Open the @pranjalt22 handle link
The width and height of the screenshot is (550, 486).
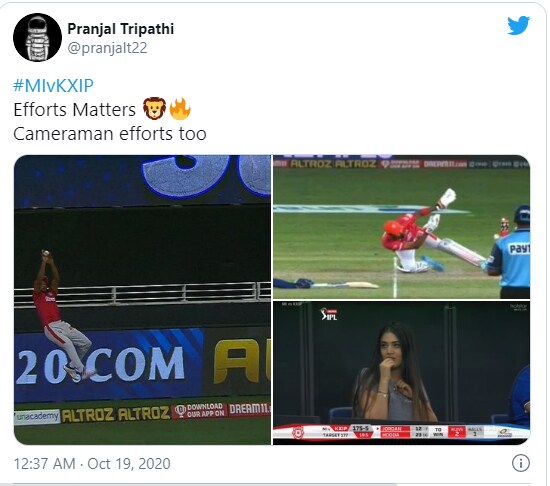(x=107, y=48)
